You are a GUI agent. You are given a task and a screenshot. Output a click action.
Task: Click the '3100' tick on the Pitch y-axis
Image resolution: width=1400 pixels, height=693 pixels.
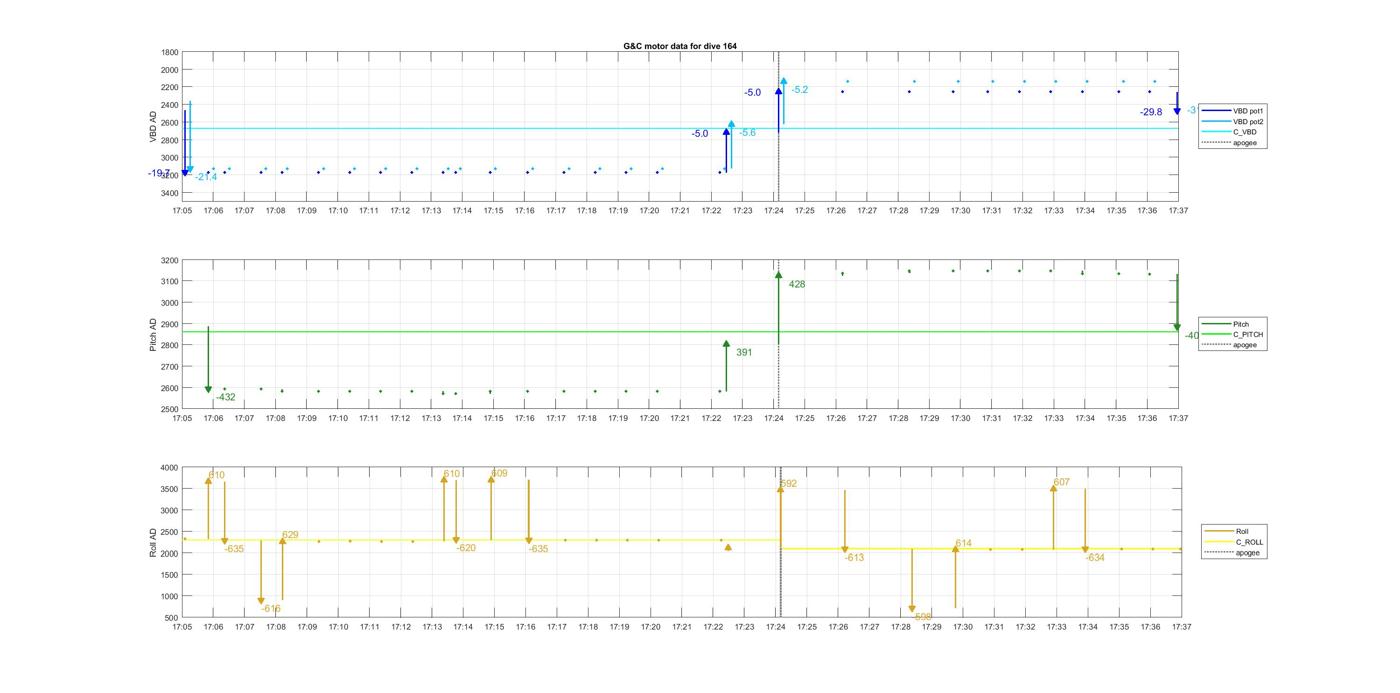(169, 282)
